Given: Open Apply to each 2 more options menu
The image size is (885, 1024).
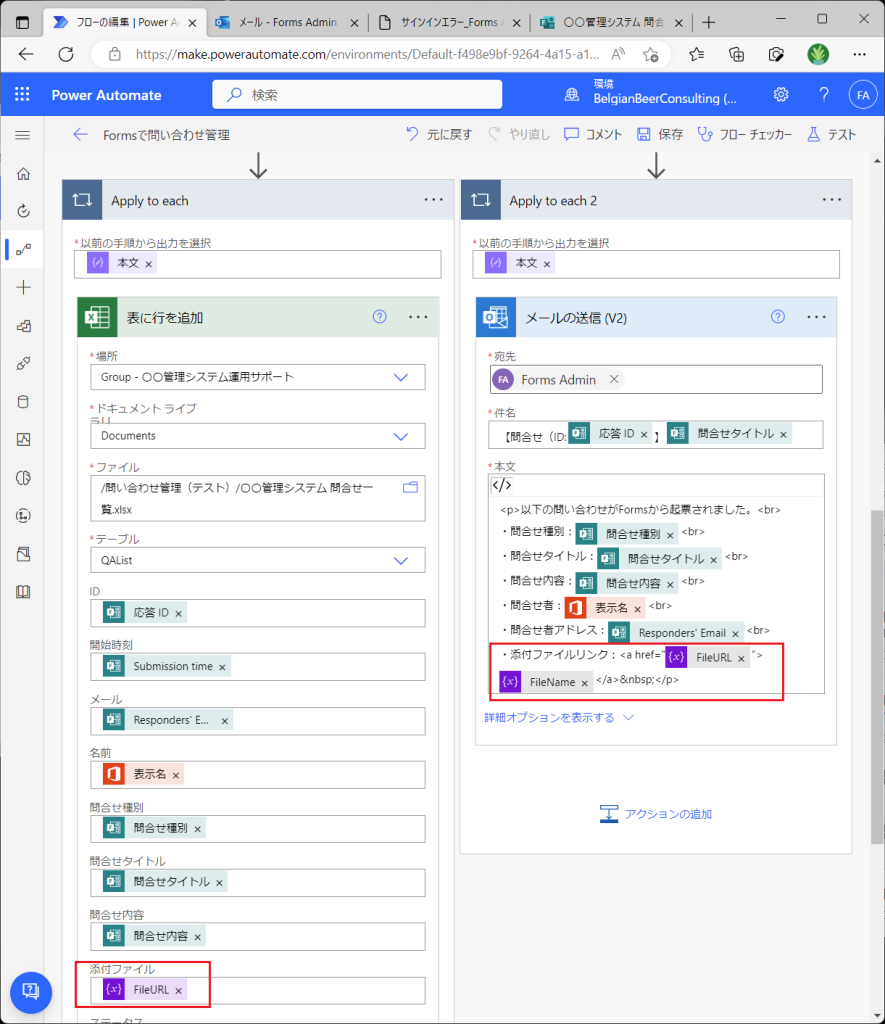Looking at the screenshot, I should pos(831,200).
